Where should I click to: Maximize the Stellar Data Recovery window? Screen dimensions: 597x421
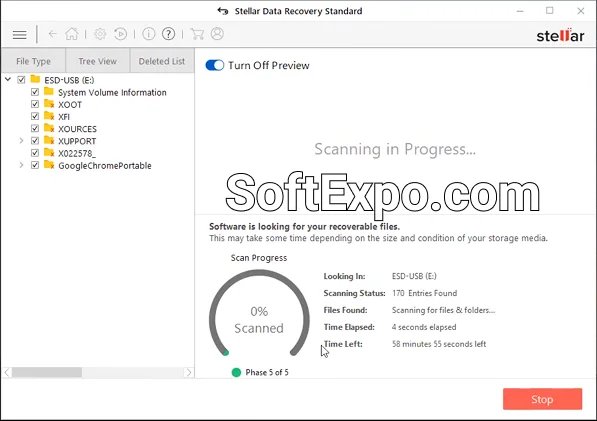click(549, 11)
